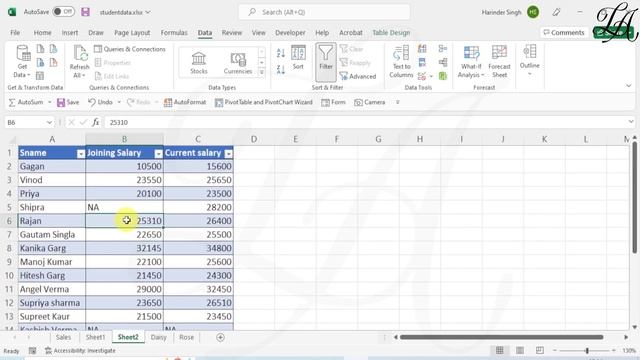Viewport: 640px width, 360px height.
Task: Open the Sort dialog
Action: tap(298, 57)
